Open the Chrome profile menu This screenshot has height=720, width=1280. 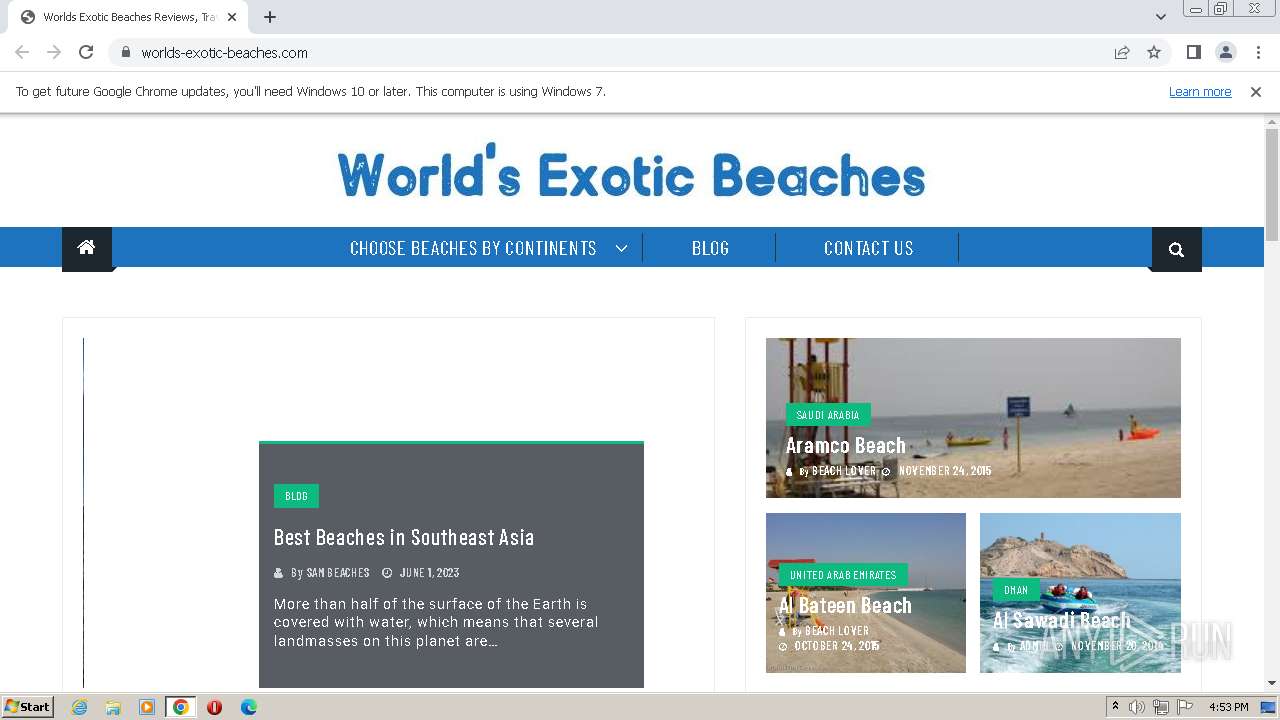click(x=1225, y=52)
